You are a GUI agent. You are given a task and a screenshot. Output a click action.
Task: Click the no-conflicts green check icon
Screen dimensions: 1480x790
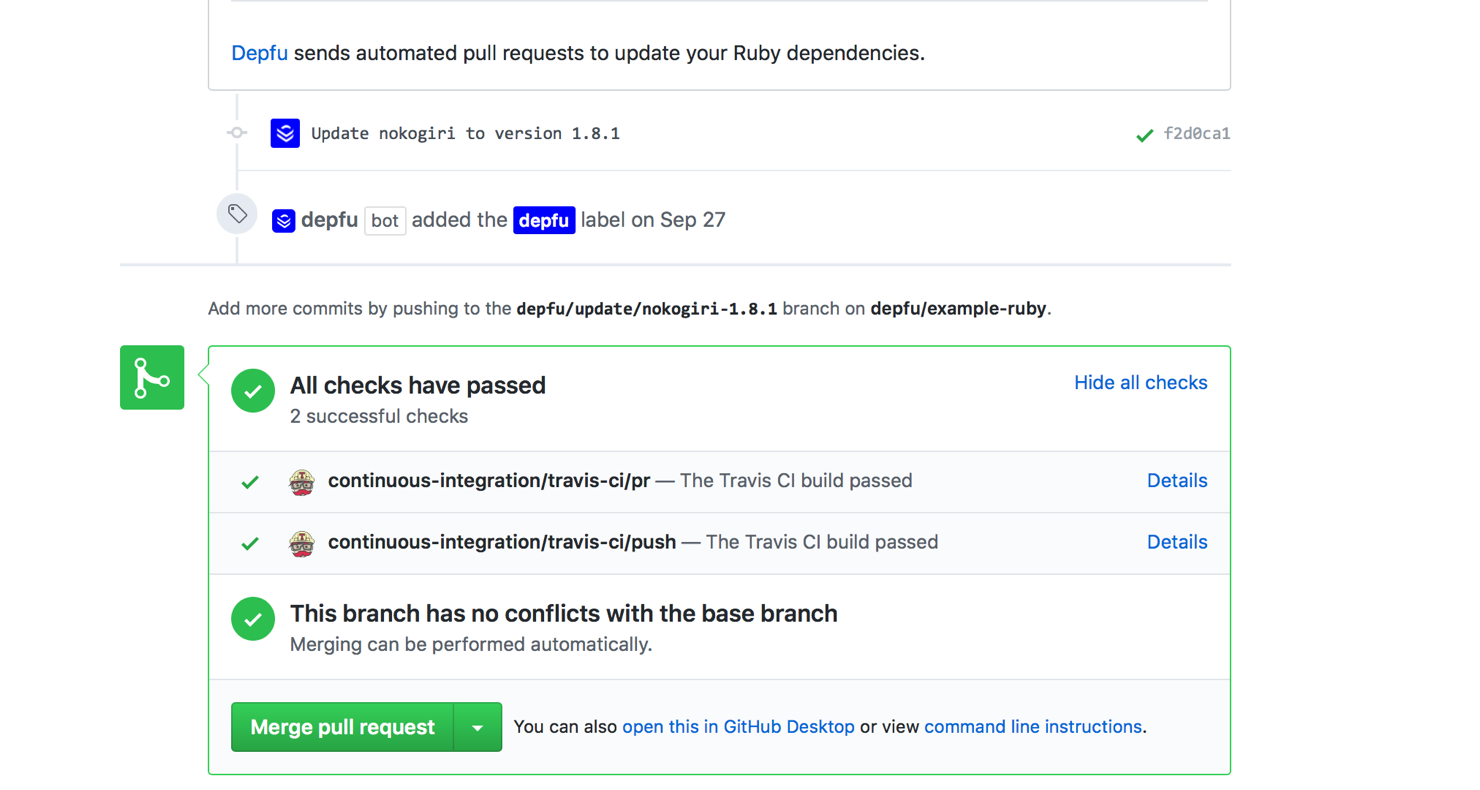[253, 619]
